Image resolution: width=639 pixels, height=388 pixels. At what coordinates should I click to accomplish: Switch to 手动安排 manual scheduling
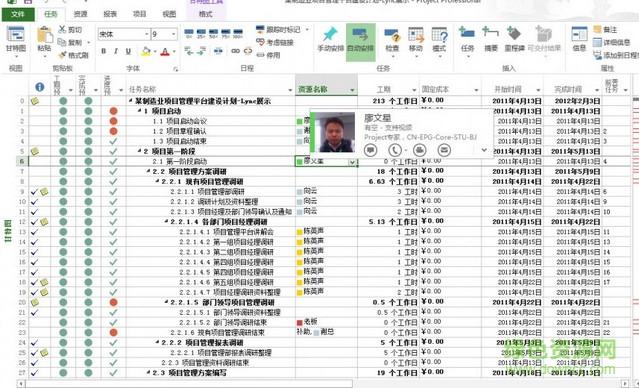click(330, 40)
